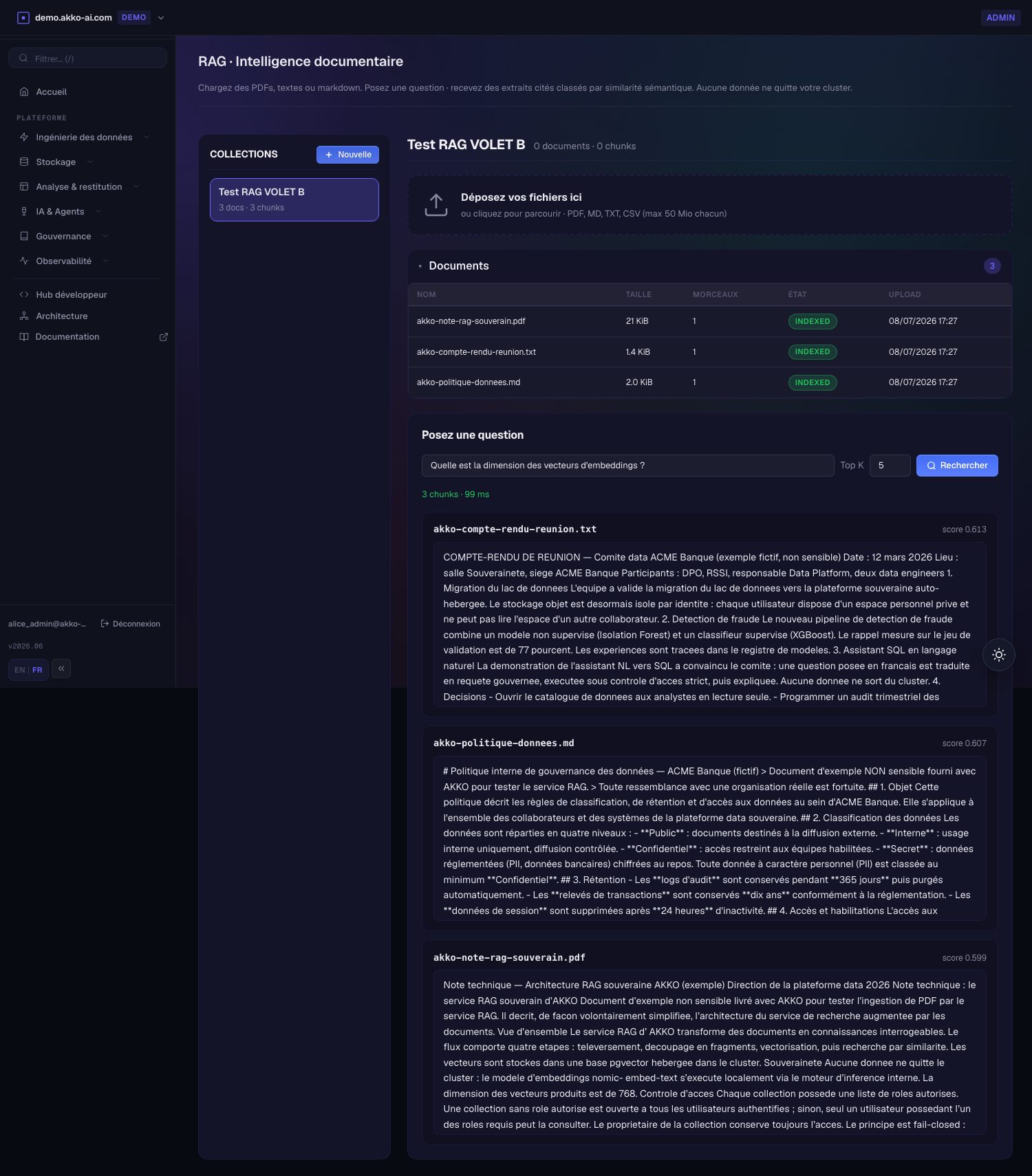
Task: Run the search with Rechercher button
Action: tap(957, 466)
